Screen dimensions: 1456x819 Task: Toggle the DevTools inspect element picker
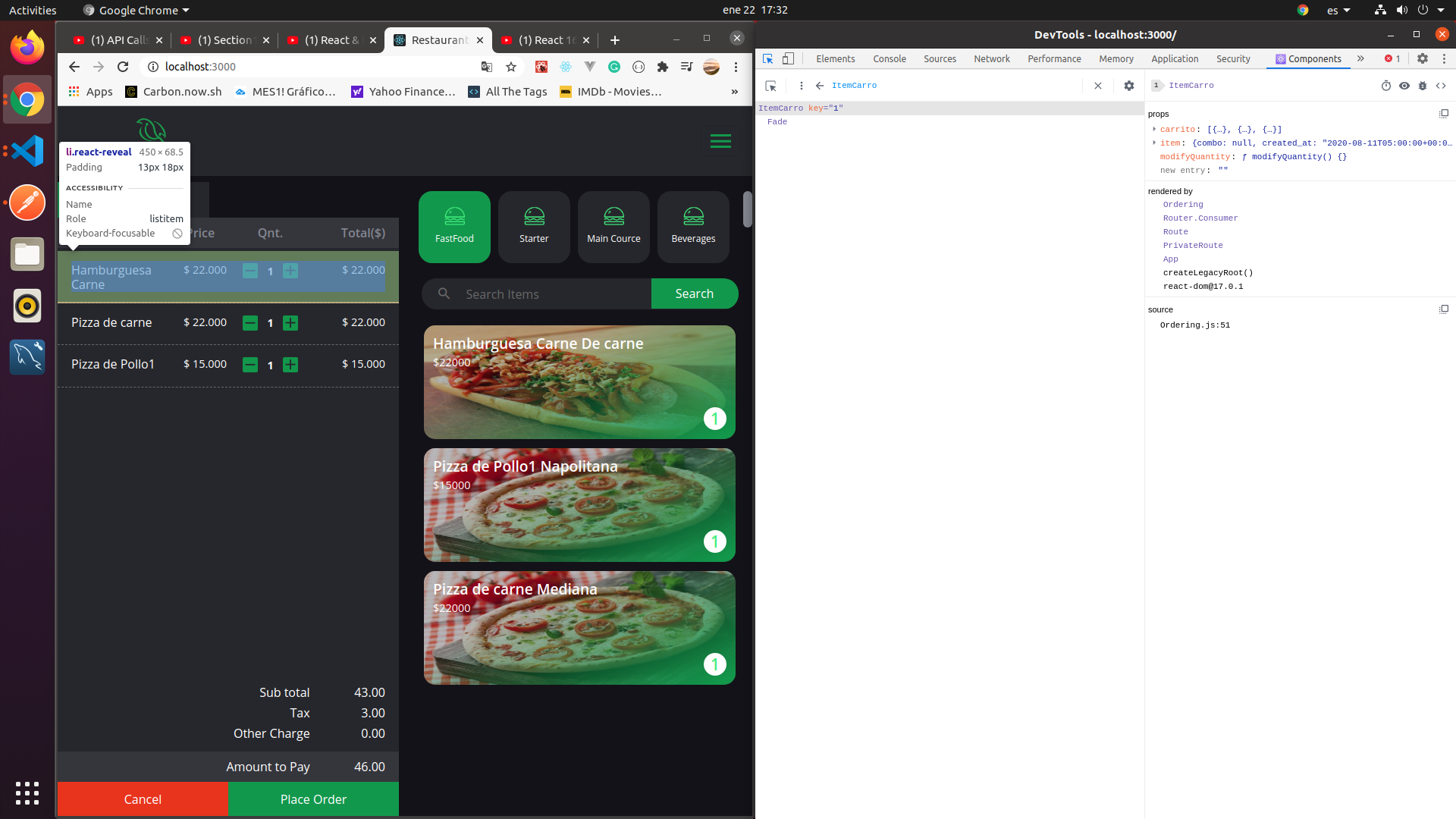click(x=767, y=58)
